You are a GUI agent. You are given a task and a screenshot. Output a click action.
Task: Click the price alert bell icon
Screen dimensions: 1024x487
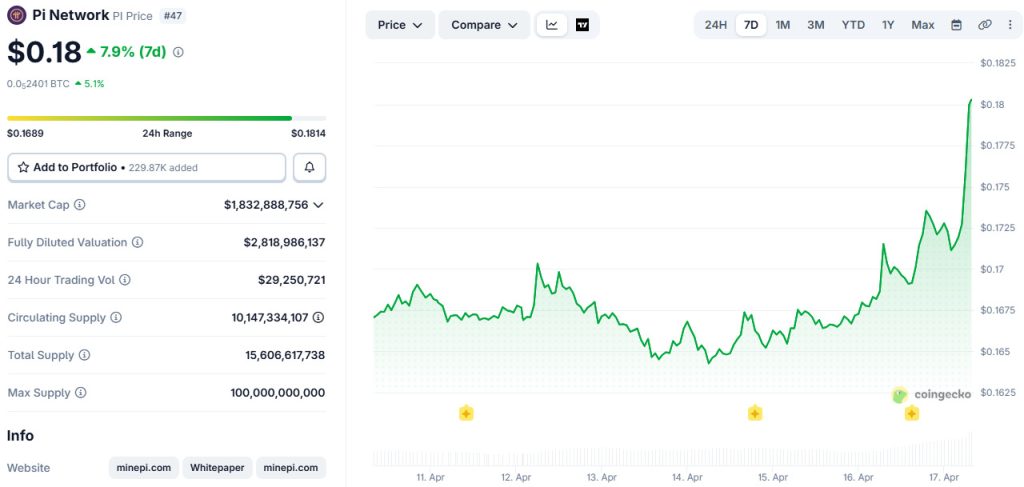pyautogui.click(x=309, y=167)
